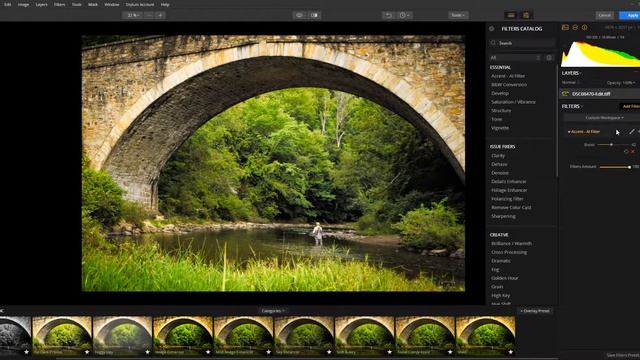Viewport: 640px width, 360px height.
Task: Show the info panel icon
Action: (x=584, y=27)
